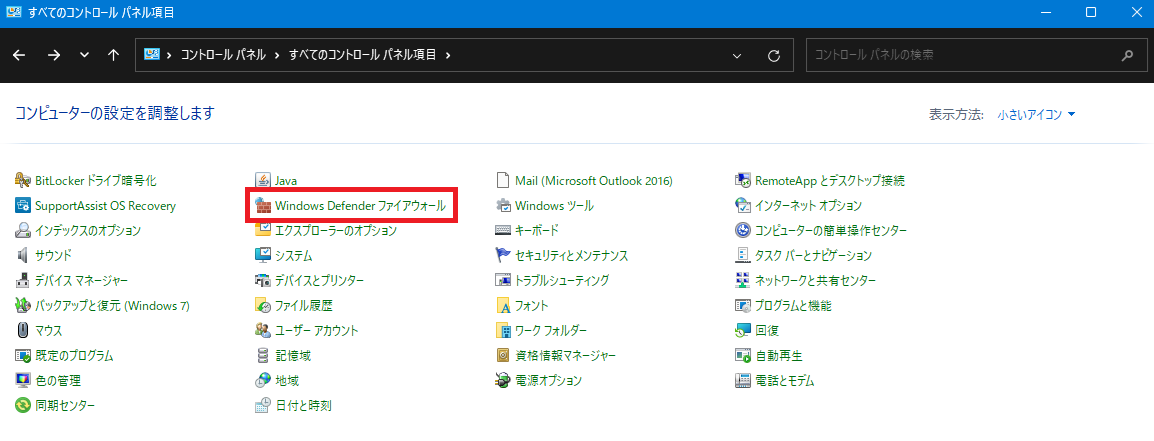Screen dimensions: 1154x441
Task: Expand the address bar history chevron
Action: tap(737, 55)
